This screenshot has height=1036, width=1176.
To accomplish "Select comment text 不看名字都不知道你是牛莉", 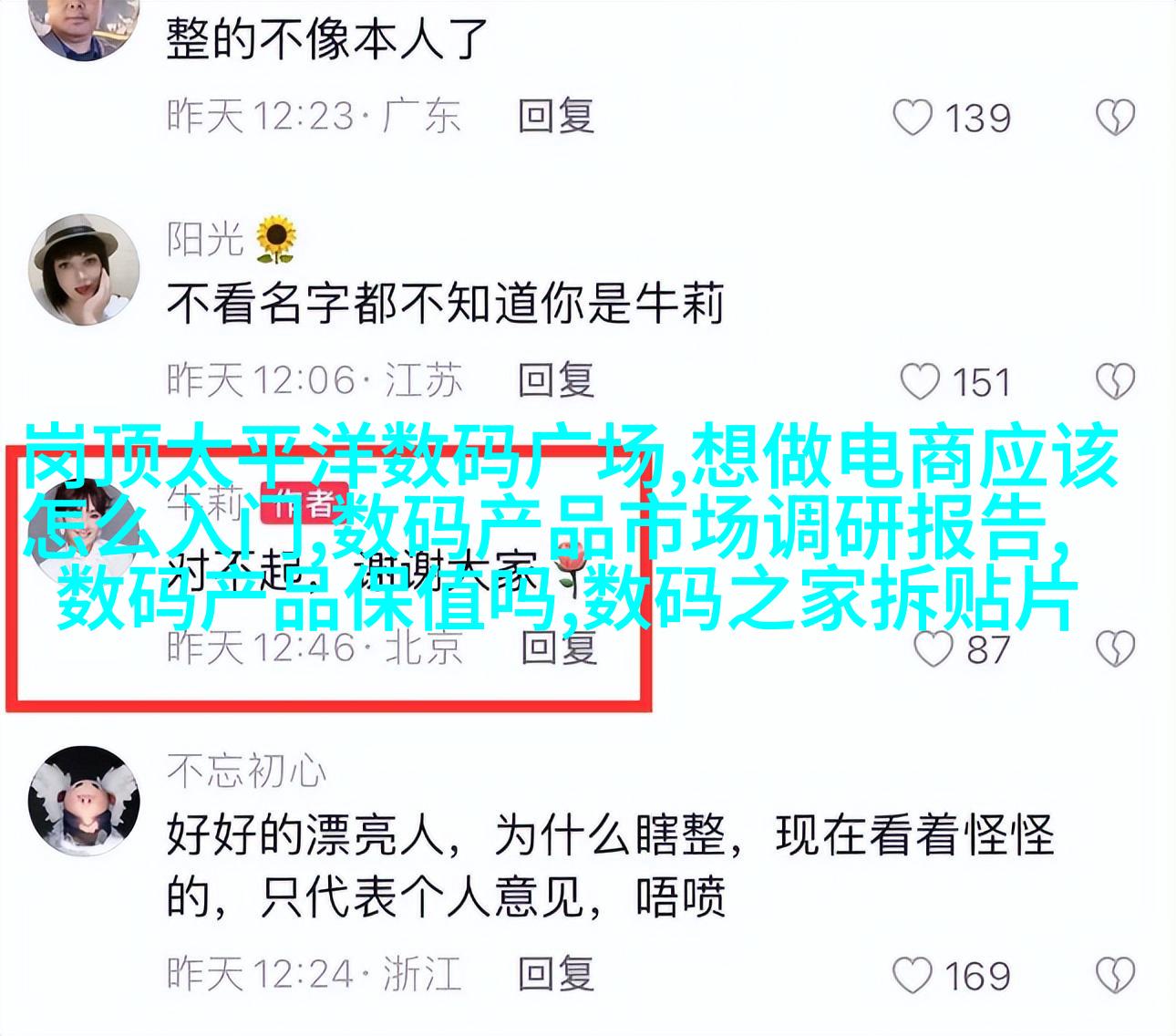I will click(445, 305).
